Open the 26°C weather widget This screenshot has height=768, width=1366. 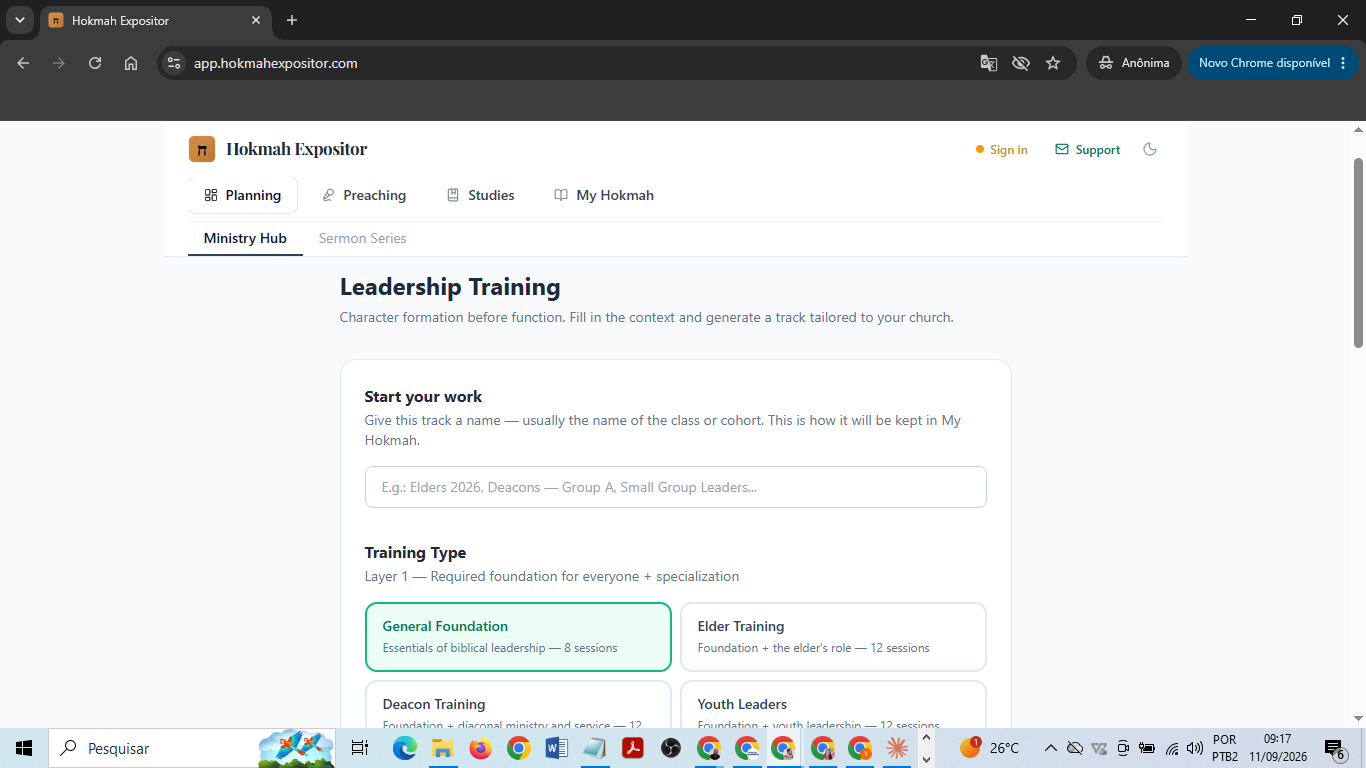coord(989,748)
